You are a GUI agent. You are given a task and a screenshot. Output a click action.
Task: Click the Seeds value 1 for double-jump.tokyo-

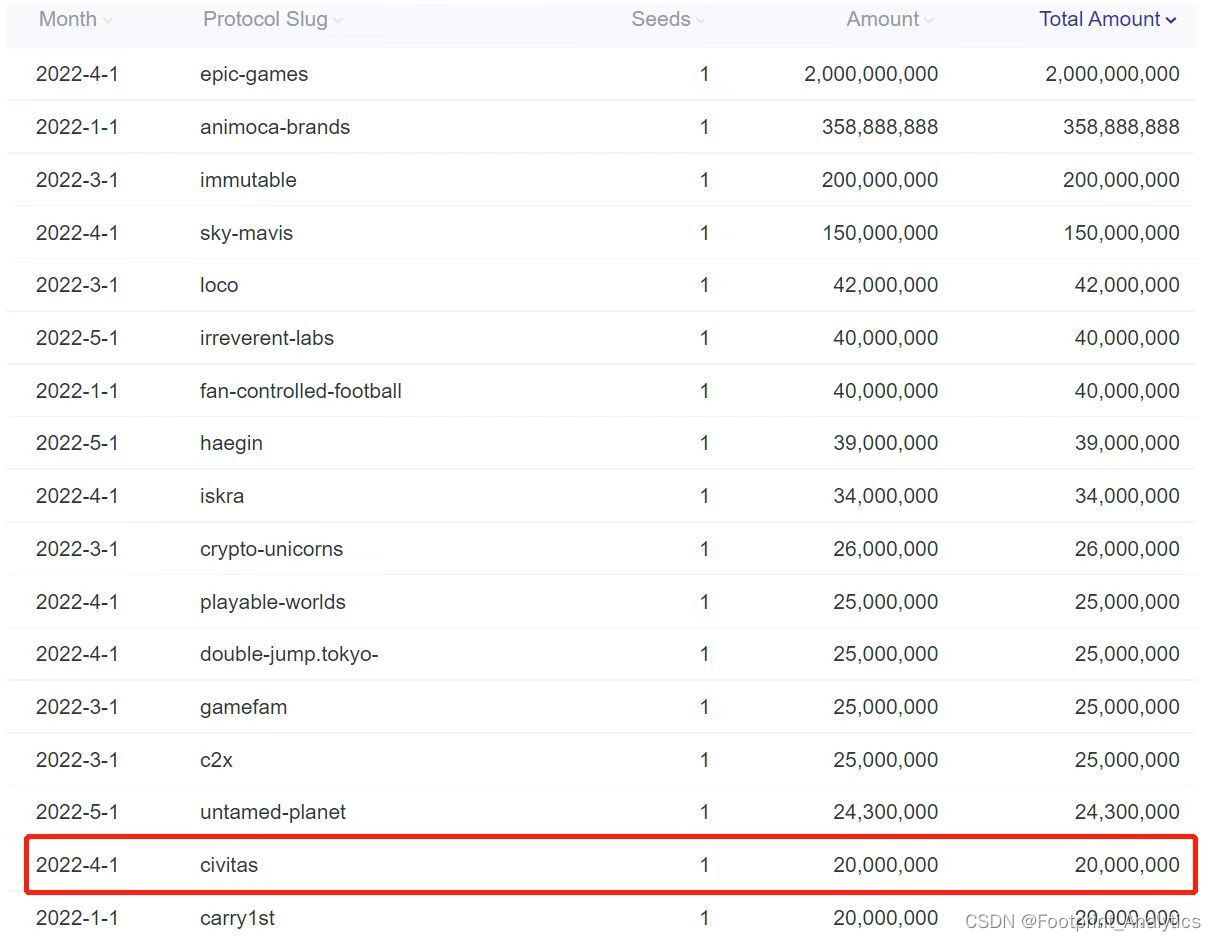coord(705,654)
